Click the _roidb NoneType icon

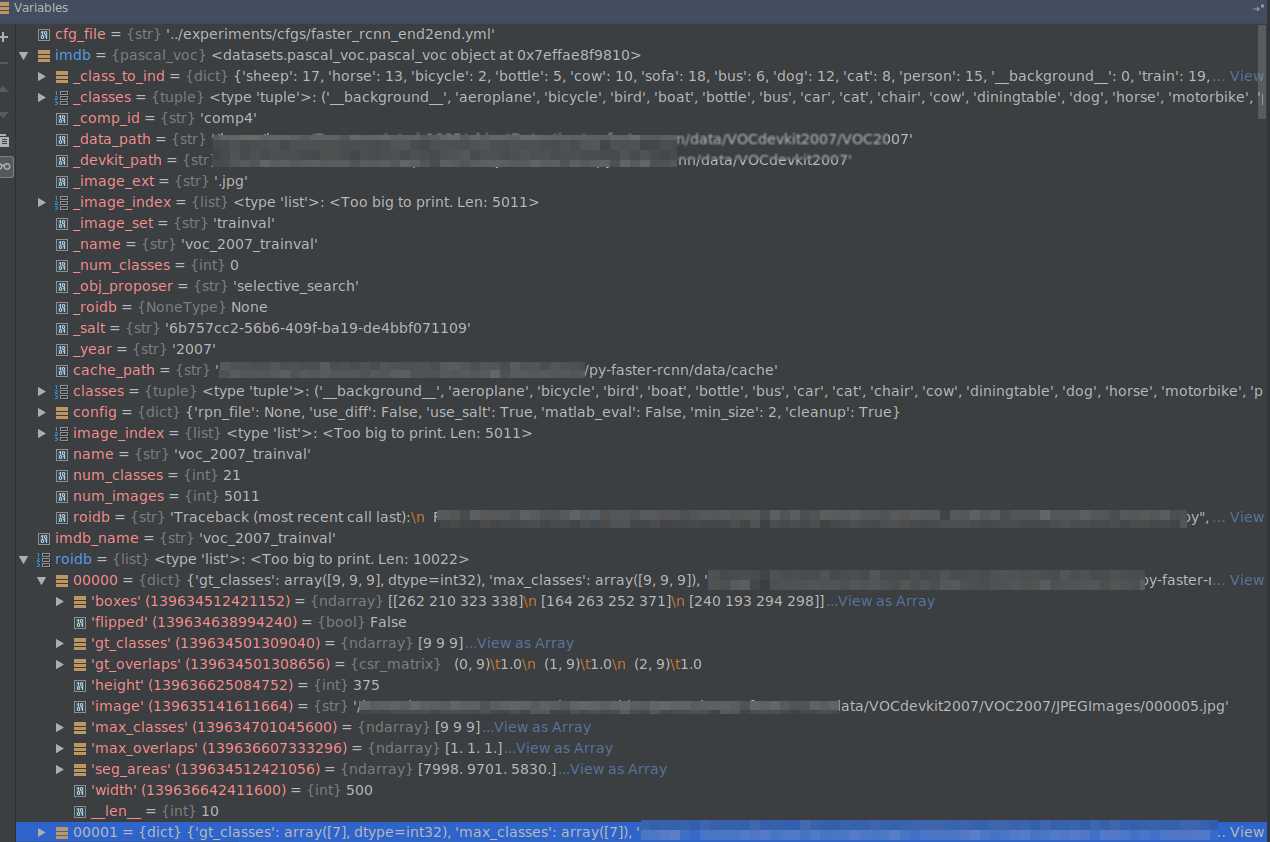(x=62, y=307)
